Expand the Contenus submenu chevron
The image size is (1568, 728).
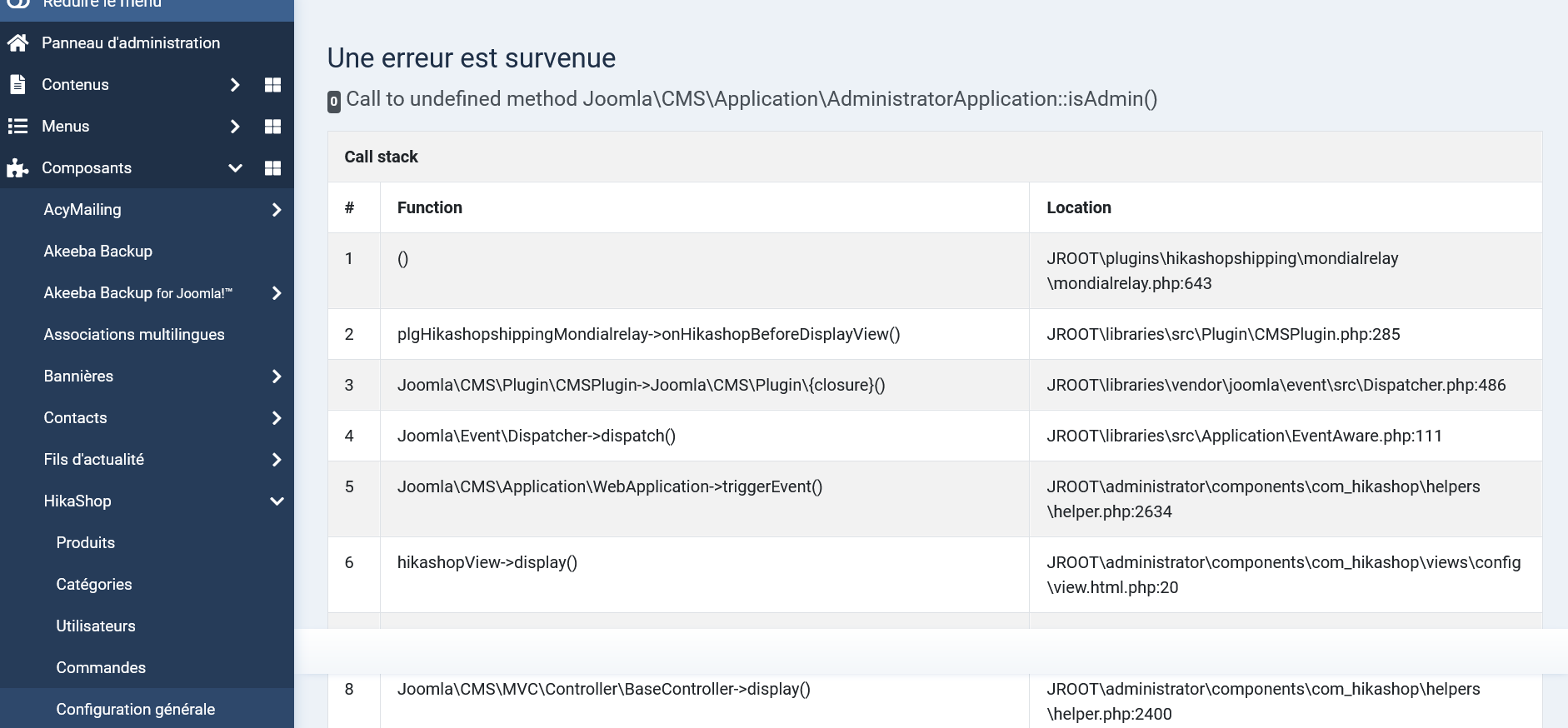click(x=235, y=85)
